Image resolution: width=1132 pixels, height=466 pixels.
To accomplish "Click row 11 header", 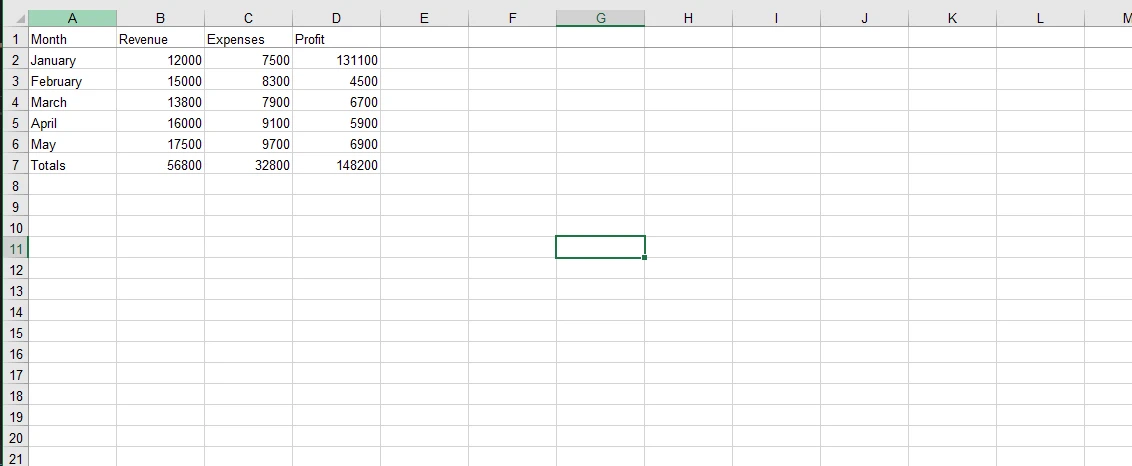I will (14, 248).
